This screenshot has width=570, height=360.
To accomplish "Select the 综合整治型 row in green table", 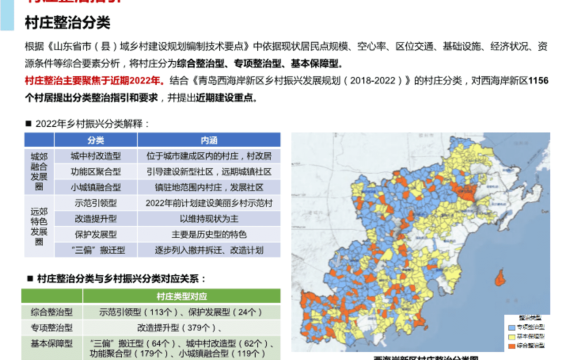I will point(151,312).
